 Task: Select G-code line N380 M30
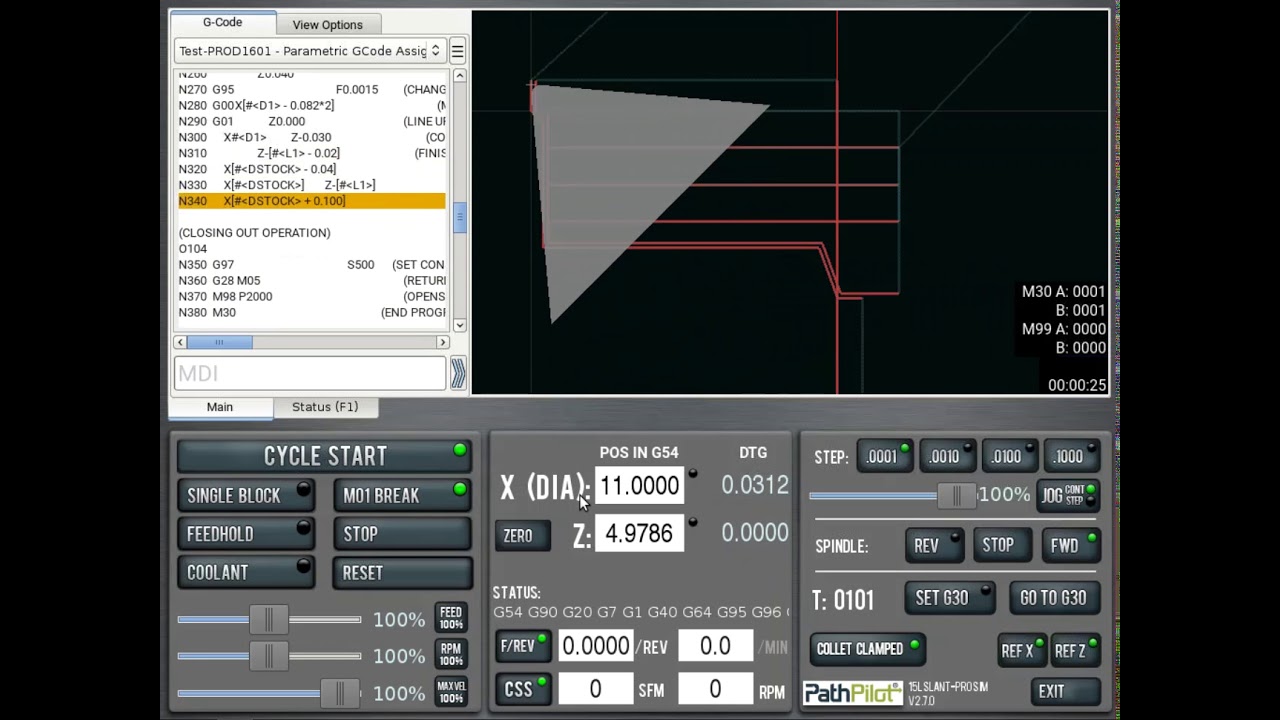pyautogui.click(x=311, y=313)
